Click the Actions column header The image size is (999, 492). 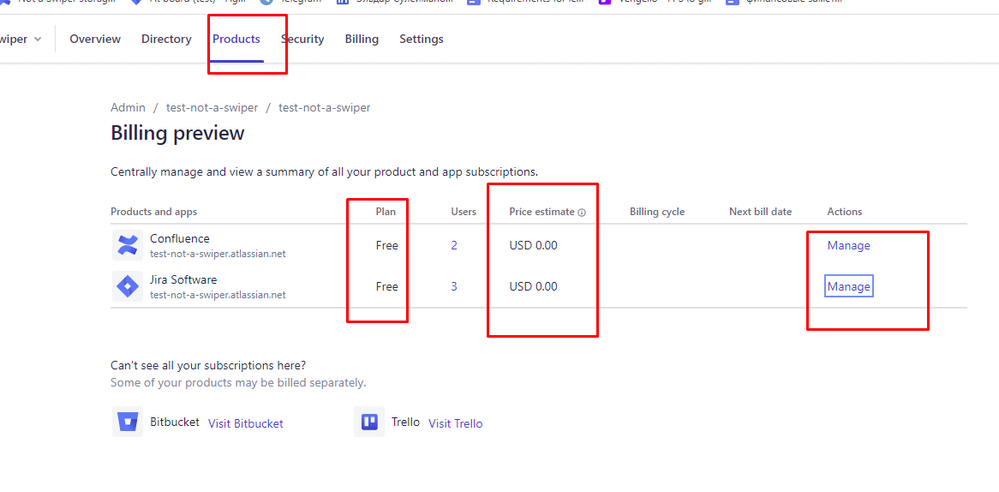coord(845,212)
